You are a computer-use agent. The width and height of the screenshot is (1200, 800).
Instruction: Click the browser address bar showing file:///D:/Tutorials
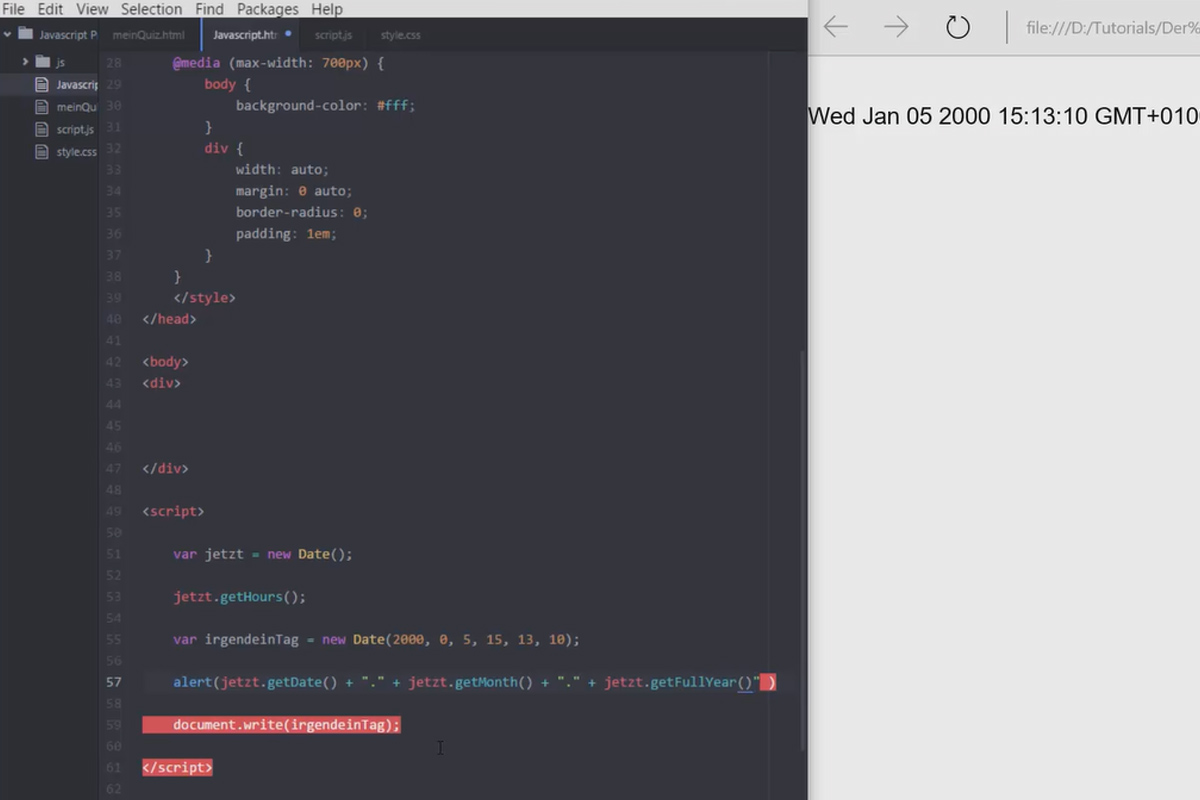pyautogui.click(x=1112, y=28)
